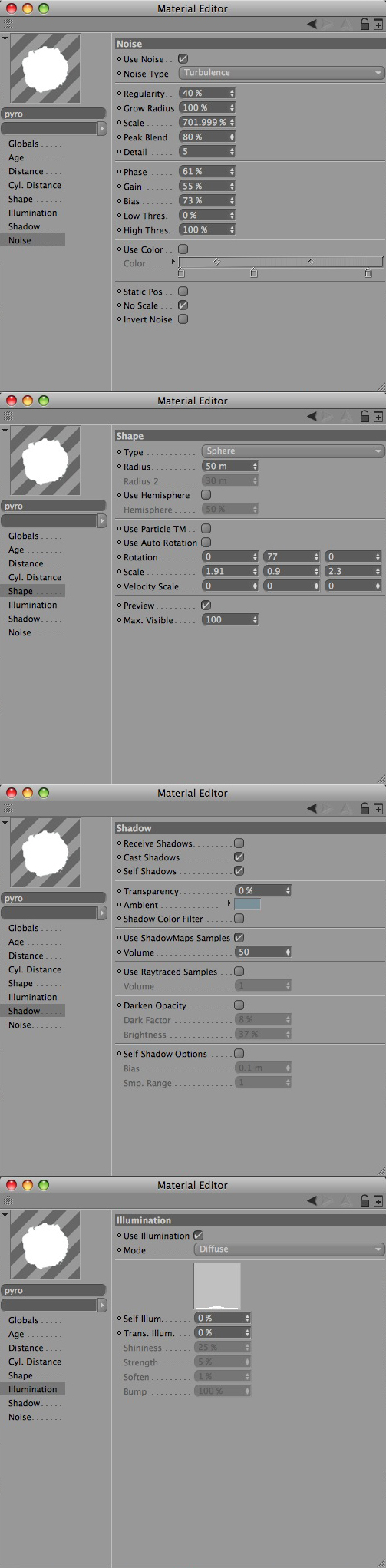Click the lock icon in the Illumination window
This screenshot has width=386, height=1568.
[x=365, y=1201]
